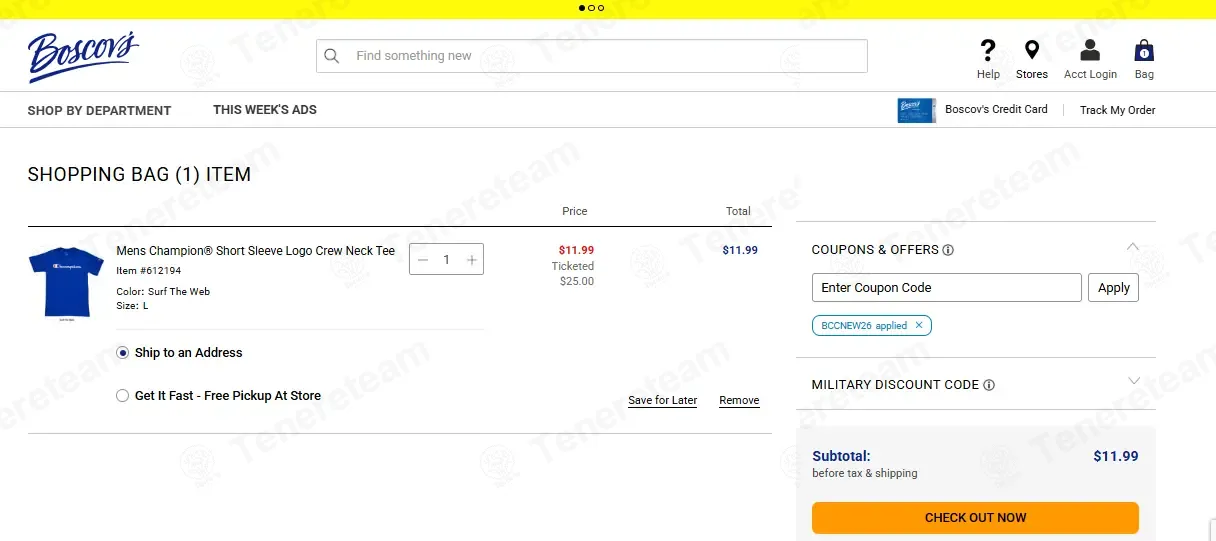
Task: Click the Enter Coupon Code field
Action: point(947,288)
